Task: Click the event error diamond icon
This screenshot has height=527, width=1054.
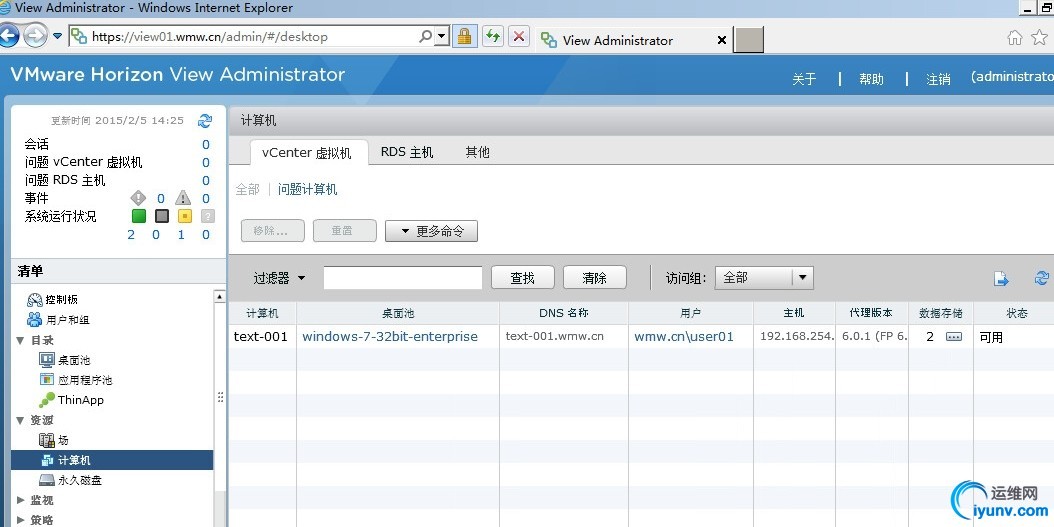Action: 138,198
